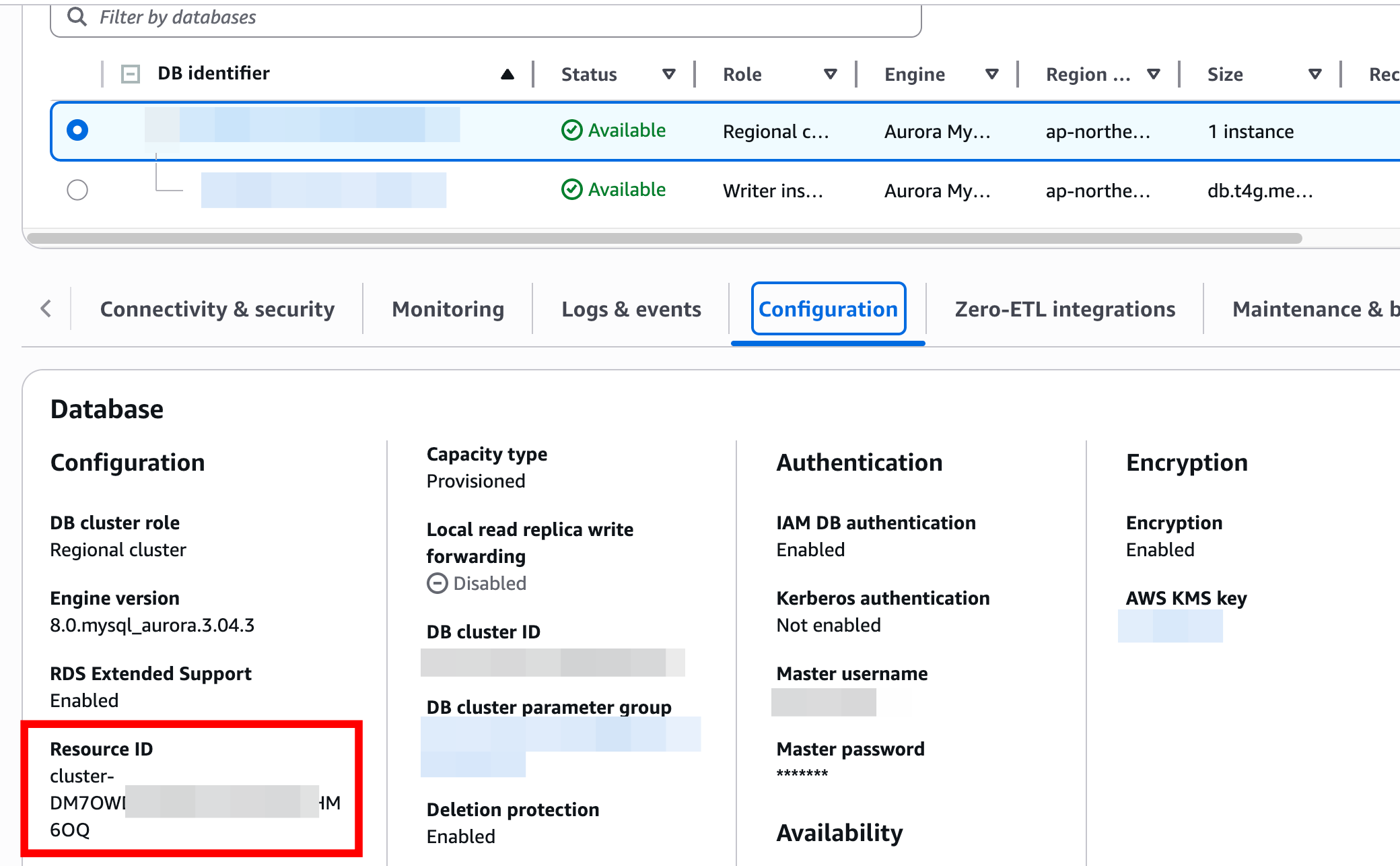Click the Disabled icon under read replica forwarding
Screen dimensions: 1400x866
pyautogui.click(x=437, y=583)
